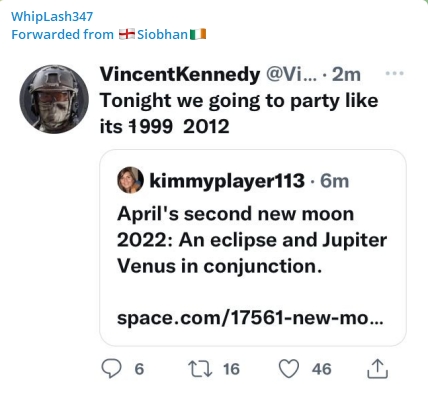Click the VincentKennedy display name
This screenshot has height=396, width=428.
pyautogui.click(x=180, y=74)
